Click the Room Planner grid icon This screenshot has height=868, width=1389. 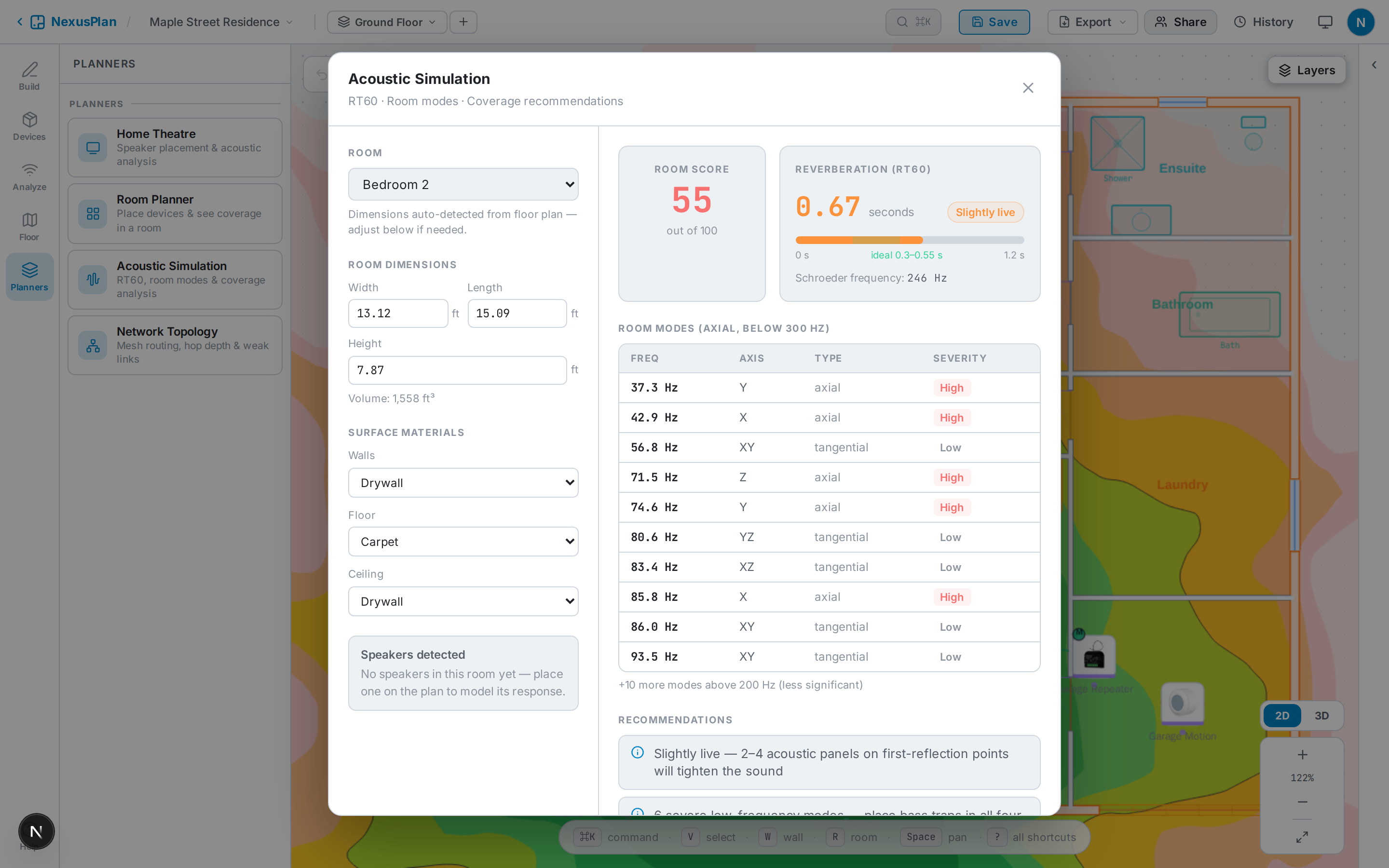click(x=93, y=214)
